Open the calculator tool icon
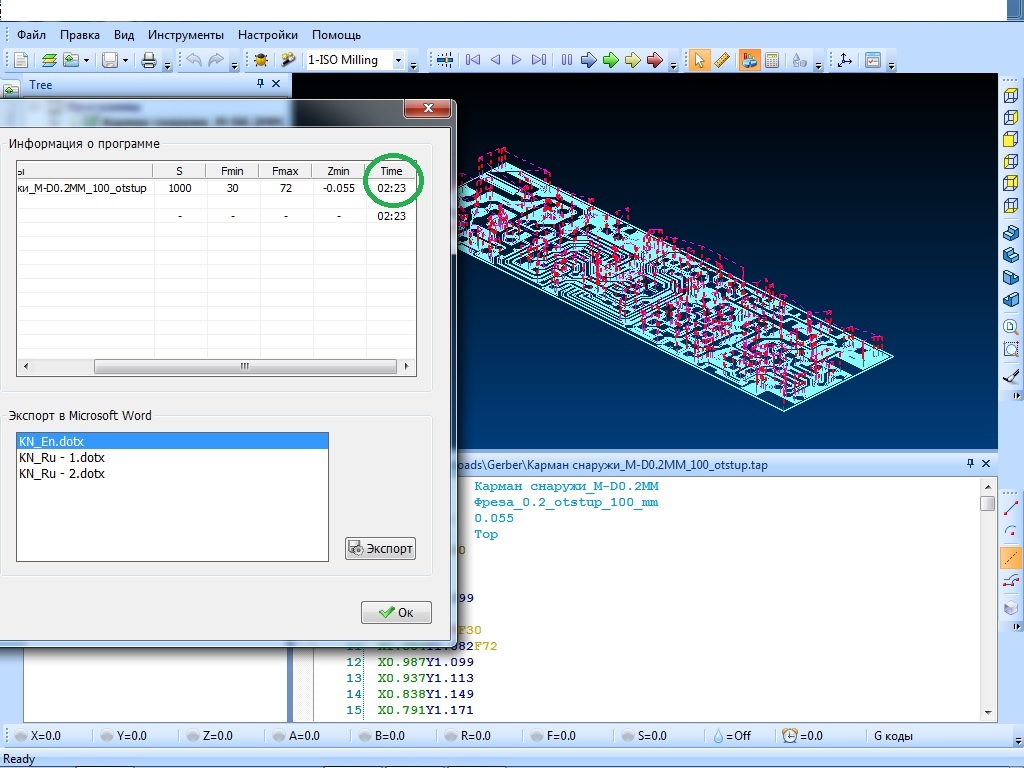This screenshot has width=1024, height=768. (772, 60)
